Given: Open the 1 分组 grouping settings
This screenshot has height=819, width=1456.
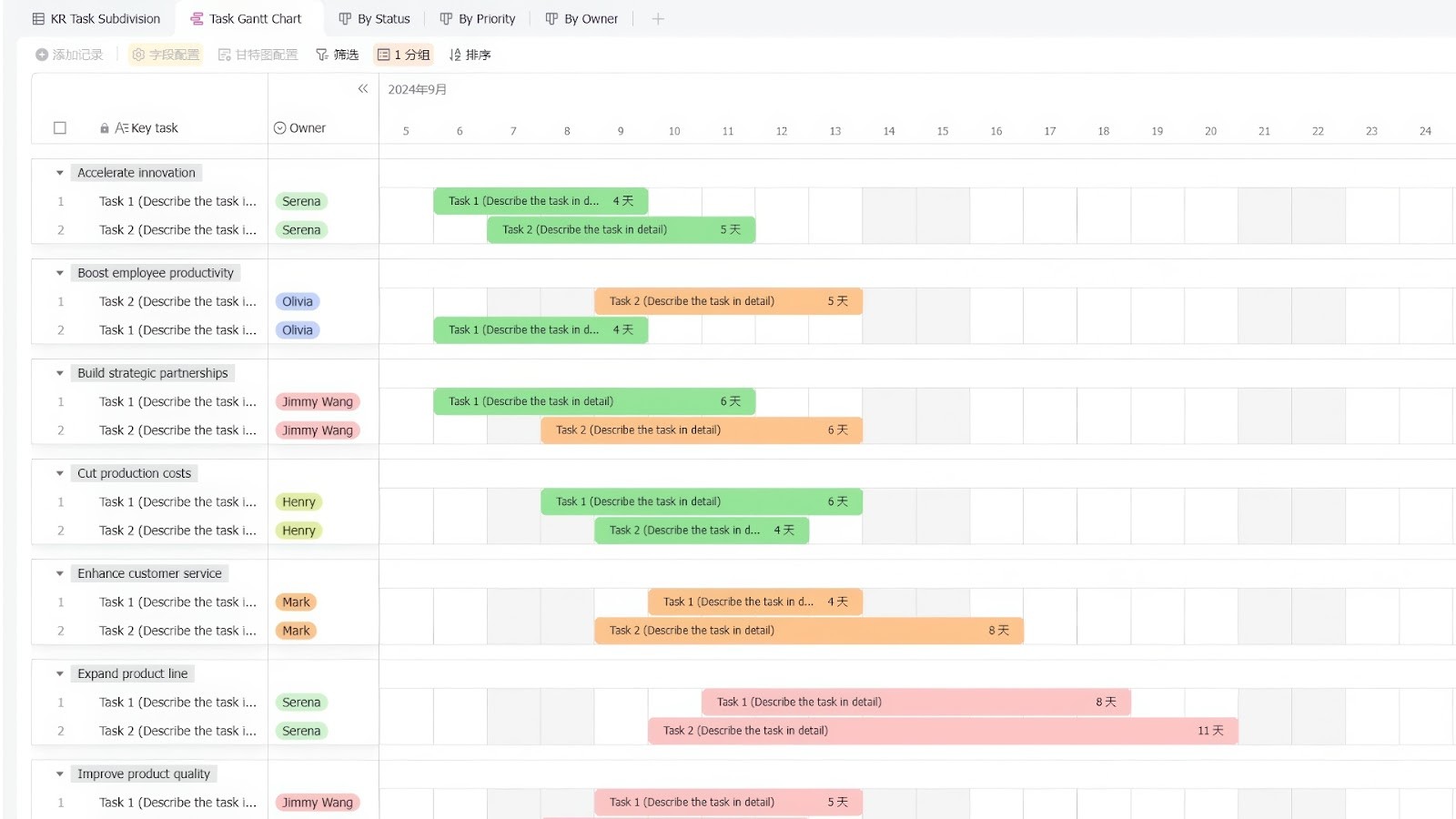Looking at the screenshot, I should click(403, 54).
